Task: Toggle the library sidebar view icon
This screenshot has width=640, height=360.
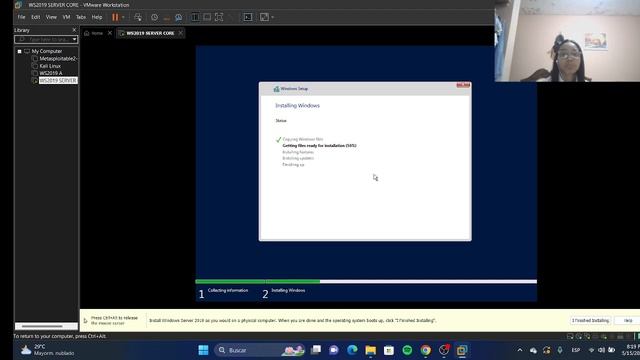Action: 196,17
